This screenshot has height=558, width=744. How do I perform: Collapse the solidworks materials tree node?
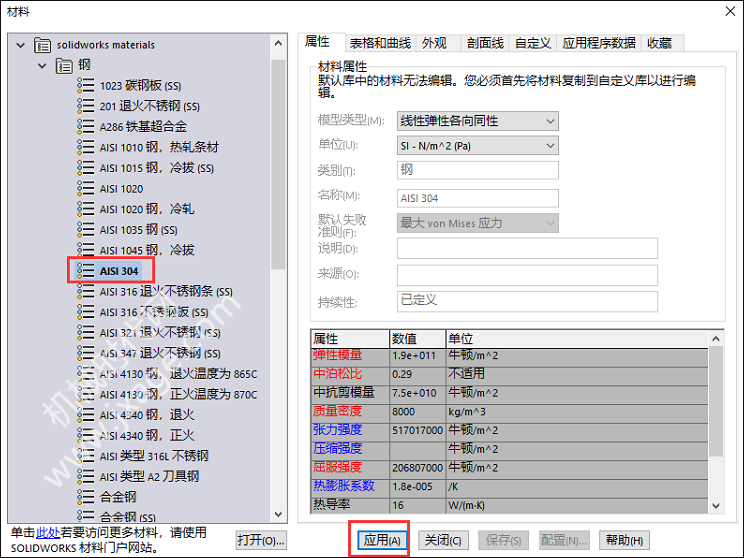click(x=20, y=46)
